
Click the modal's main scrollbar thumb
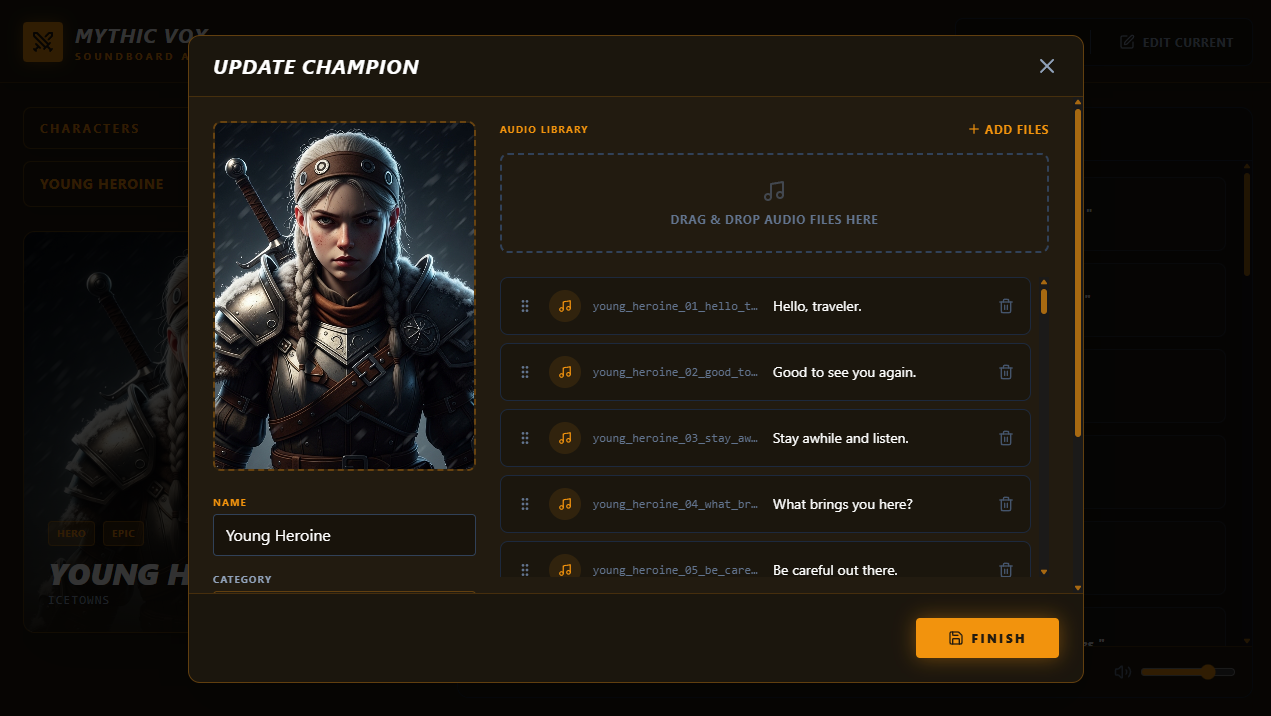coord(1078,270)
